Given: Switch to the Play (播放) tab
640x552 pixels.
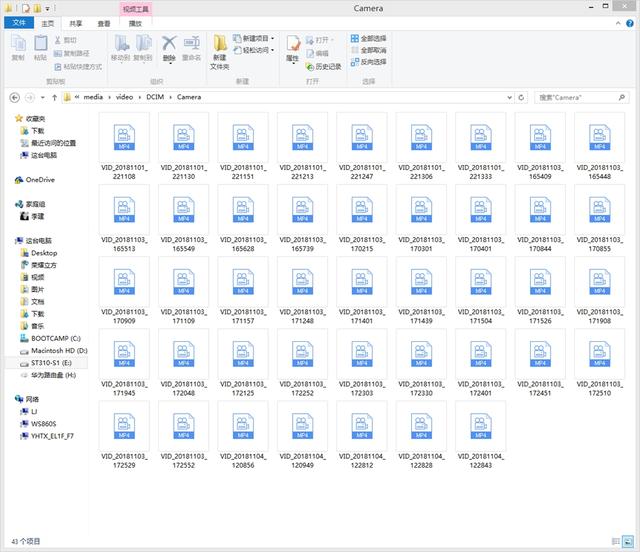Looking at the screenshot, I should pos(136,24).
